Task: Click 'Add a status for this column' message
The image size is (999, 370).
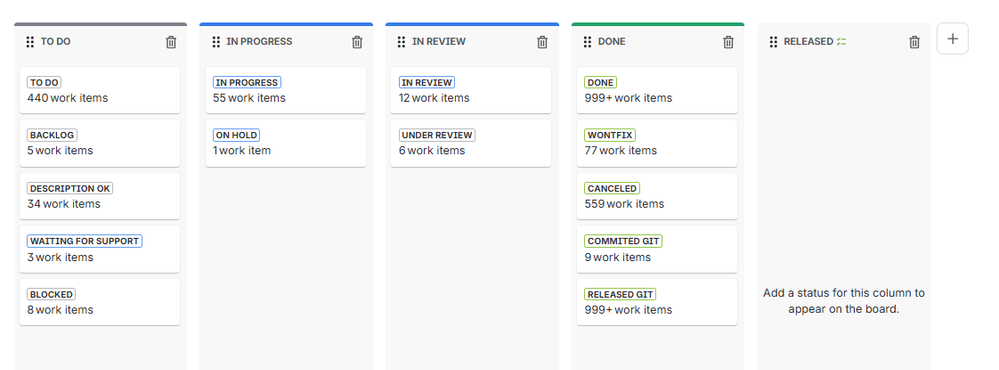Action: (844, 301)
